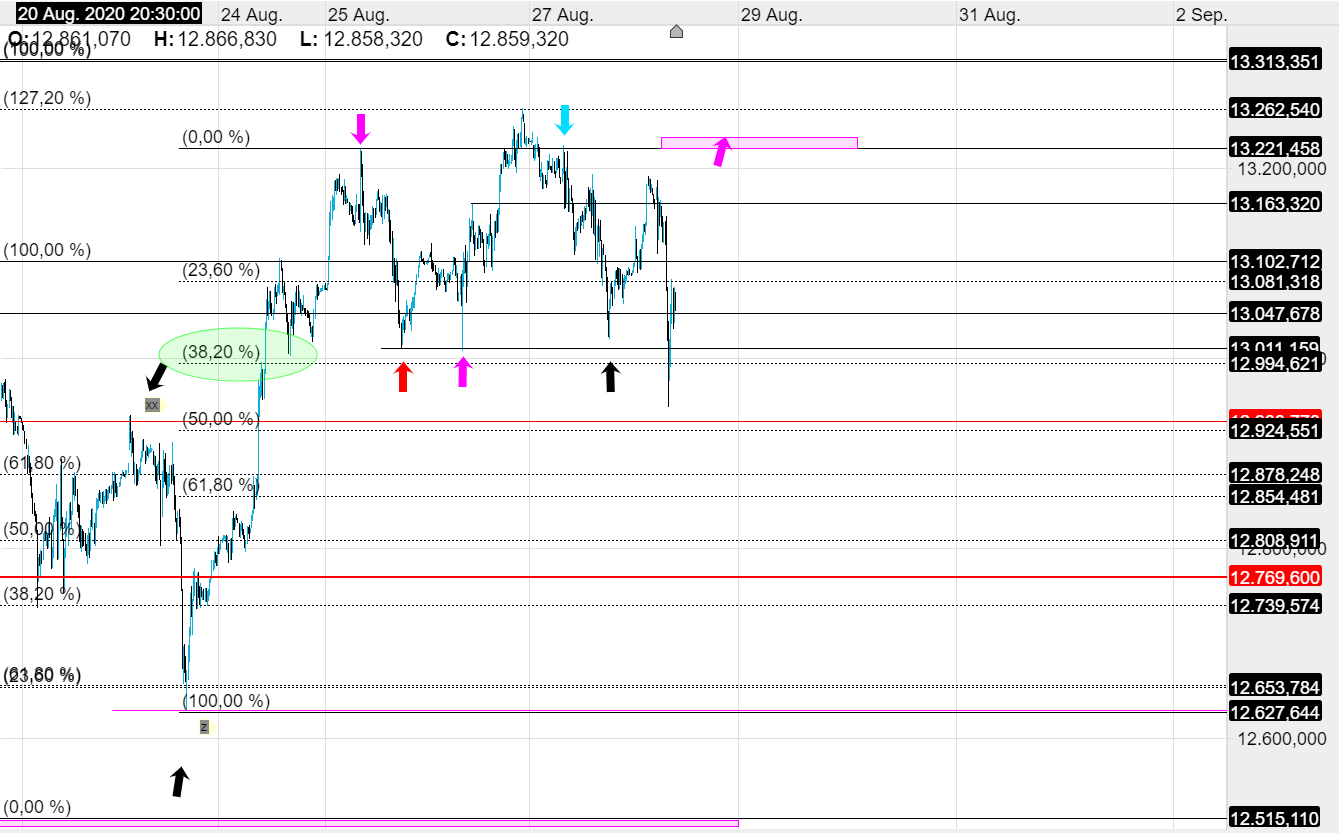
Task: Click the 2 Sep. date on time axis
Action: click(1201, 14)
